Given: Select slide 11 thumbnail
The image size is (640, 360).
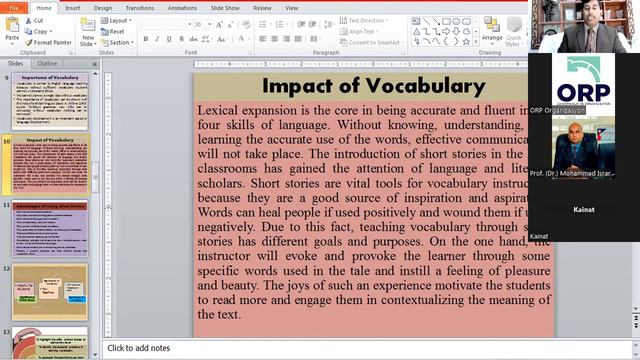Looking at the screenshot, I should [50, 229].
